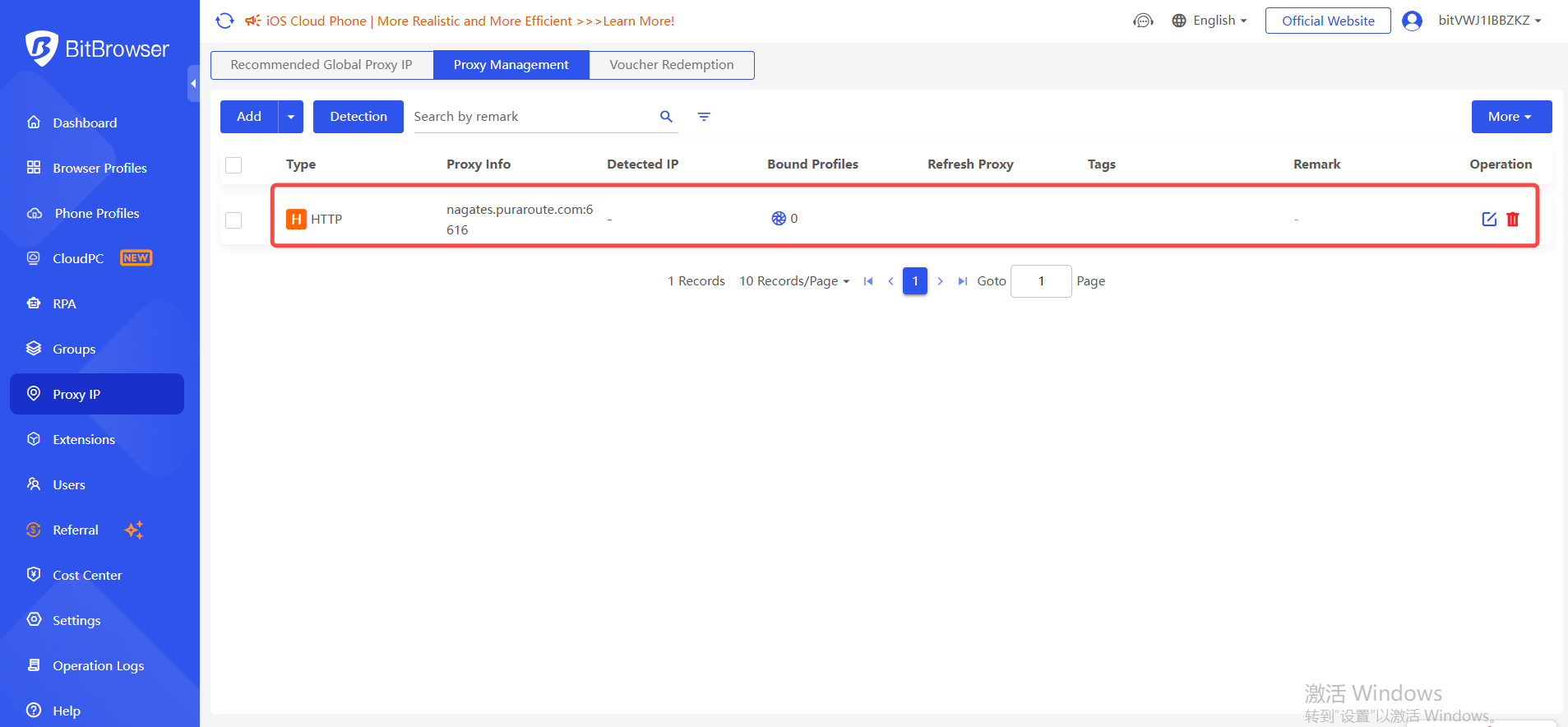Switch to Recommended Global Proxy IP tab
1568x727 pixels.
[321, 65]
